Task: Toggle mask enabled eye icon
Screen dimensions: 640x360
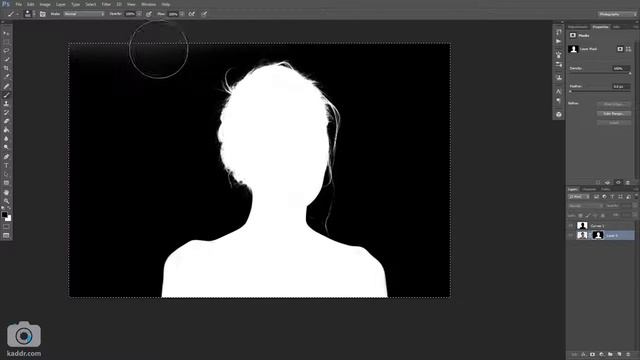Action: 618,182
